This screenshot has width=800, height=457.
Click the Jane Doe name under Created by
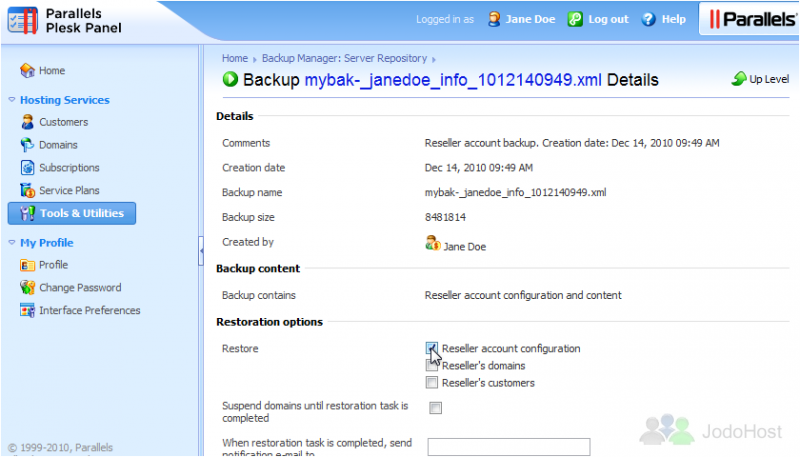[464, 247]
